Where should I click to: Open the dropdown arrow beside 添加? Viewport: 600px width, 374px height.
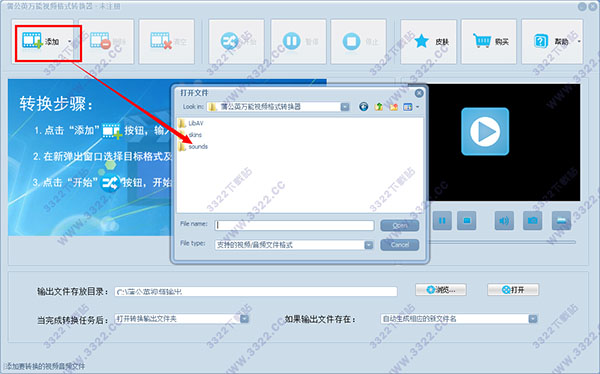point(70,41)
